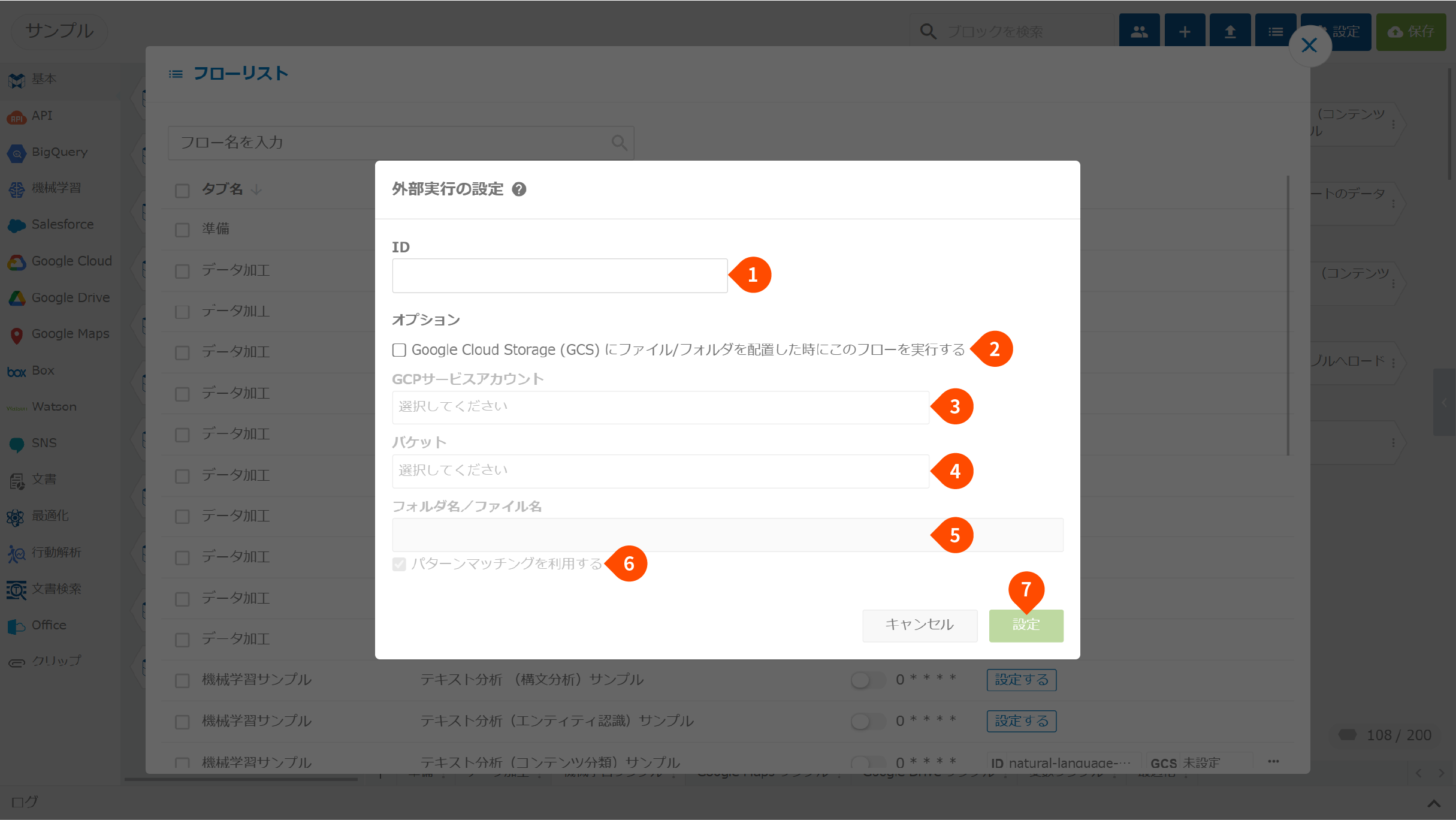The width and height of the screenshot is (1456, 820).
Task: Toggle the パターンマッチングを利用する checkbox
Action: pos(399,564)
